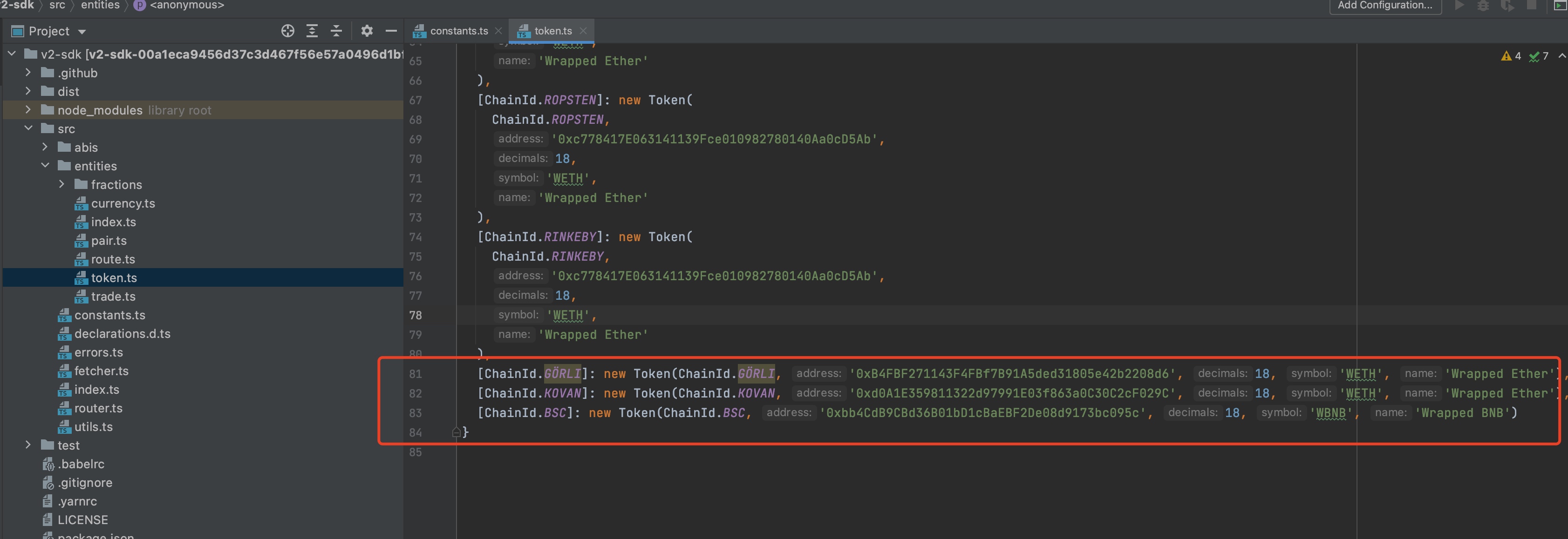Open pair.ts in the project tree
The image size is (1568, 539).
[109, 241]
